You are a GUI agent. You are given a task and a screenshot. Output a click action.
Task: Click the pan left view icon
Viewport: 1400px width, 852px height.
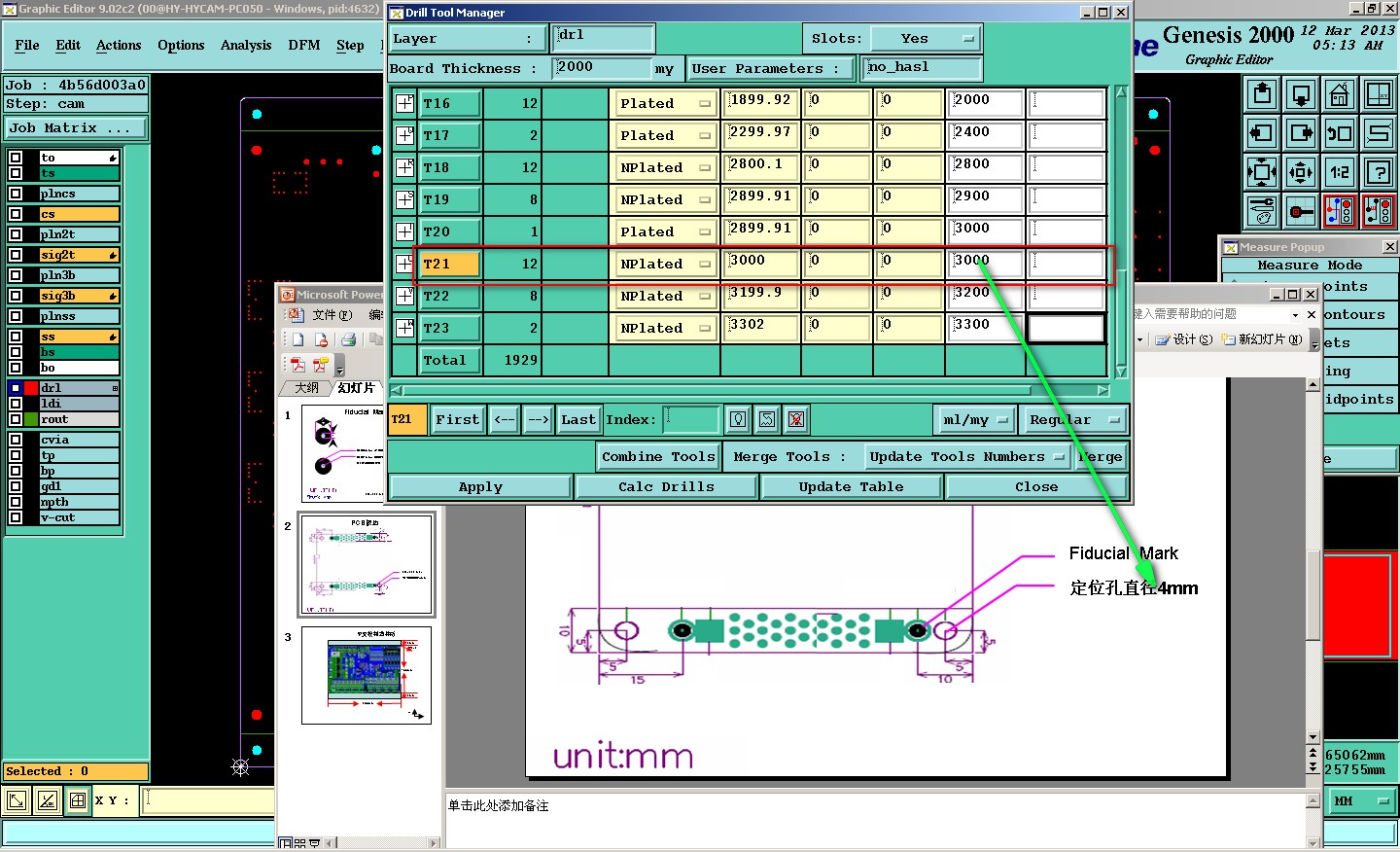(1262, 133)
